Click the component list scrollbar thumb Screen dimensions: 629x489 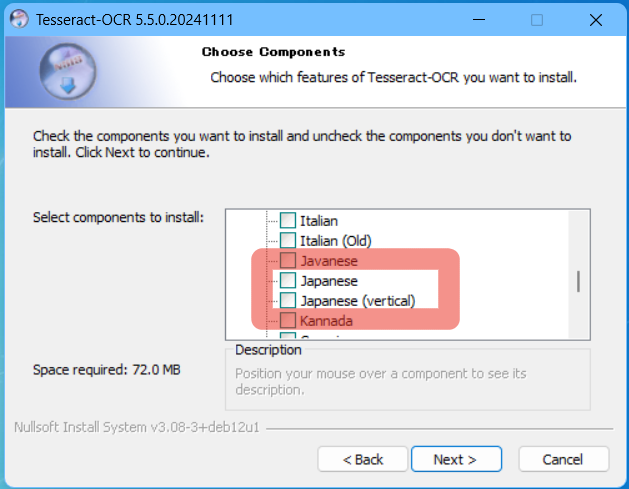[x=578, y=281]
